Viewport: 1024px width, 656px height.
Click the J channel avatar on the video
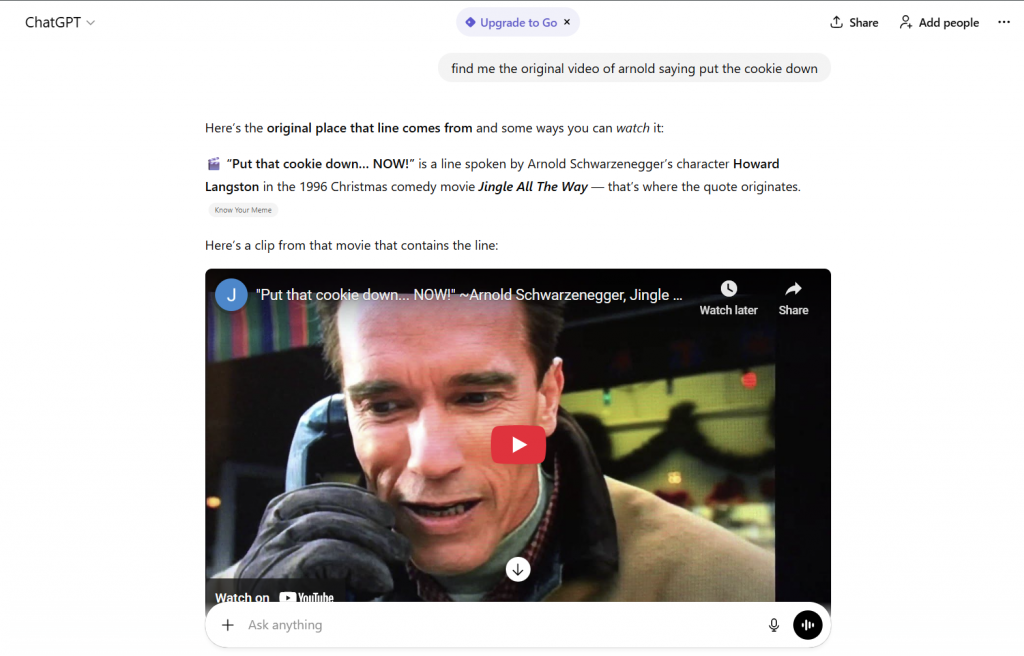231,294
